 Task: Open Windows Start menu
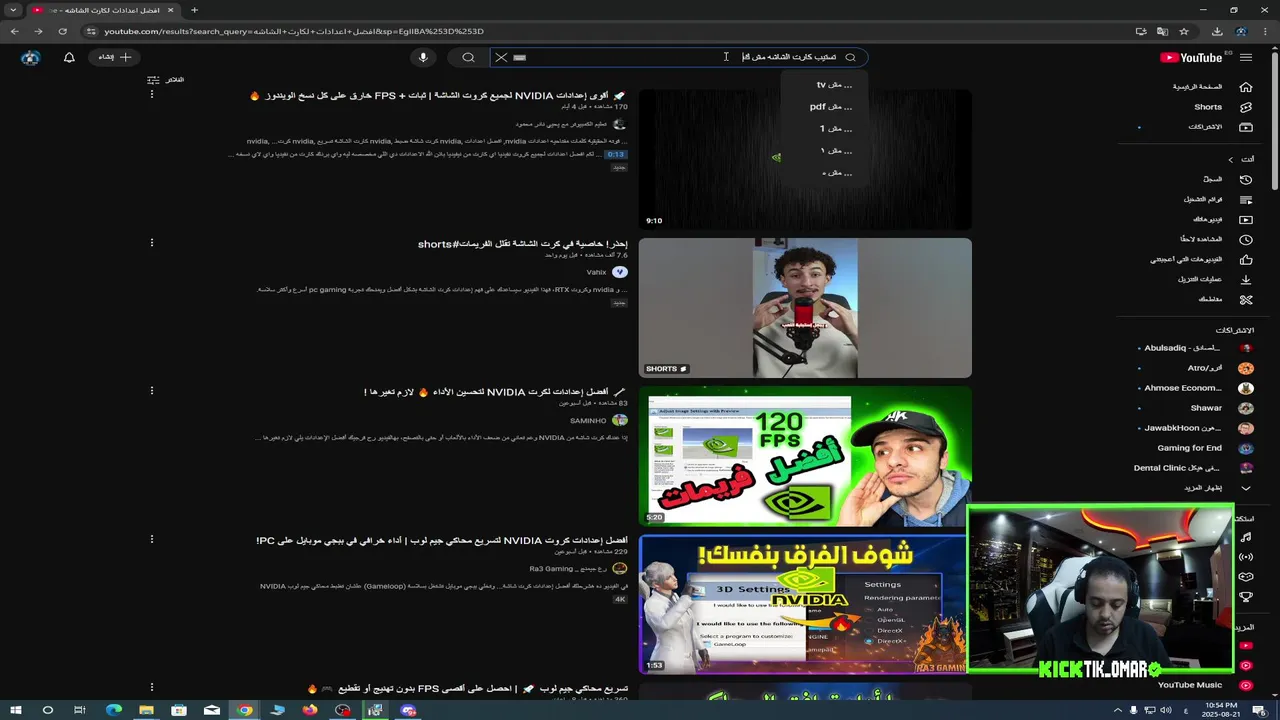pos(15,710)
